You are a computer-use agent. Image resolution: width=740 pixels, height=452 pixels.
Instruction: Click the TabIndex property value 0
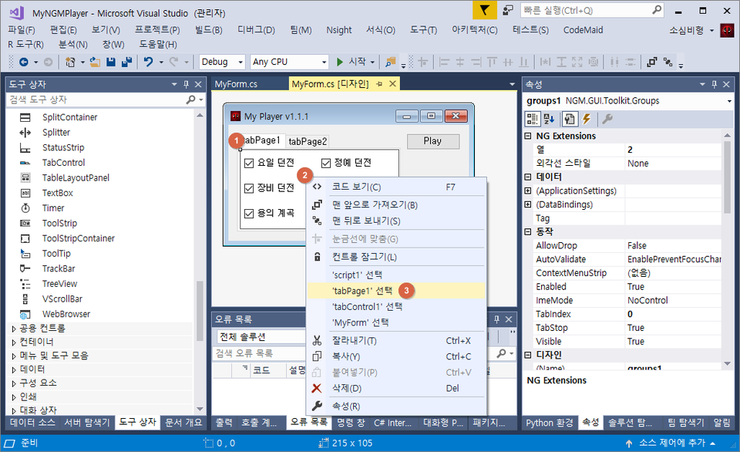630,314
